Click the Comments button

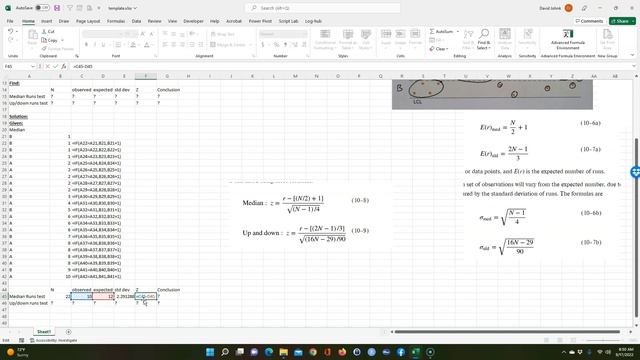[589, 21]
